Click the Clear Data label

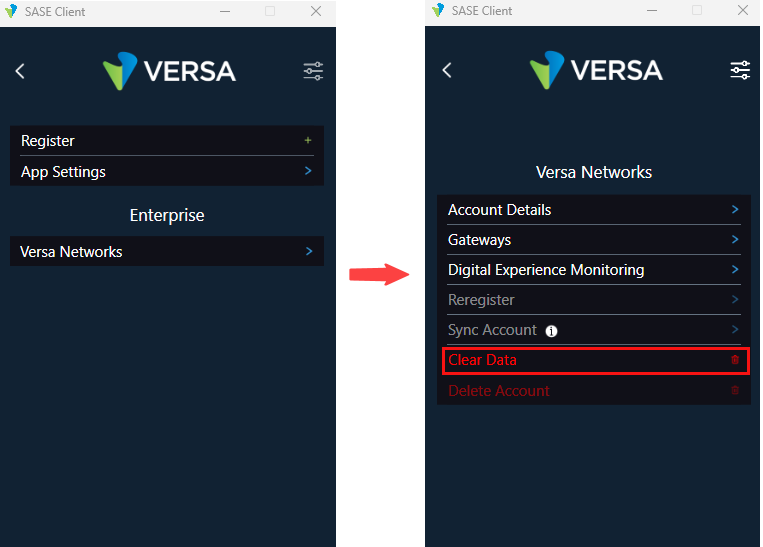tap(482, 360)
